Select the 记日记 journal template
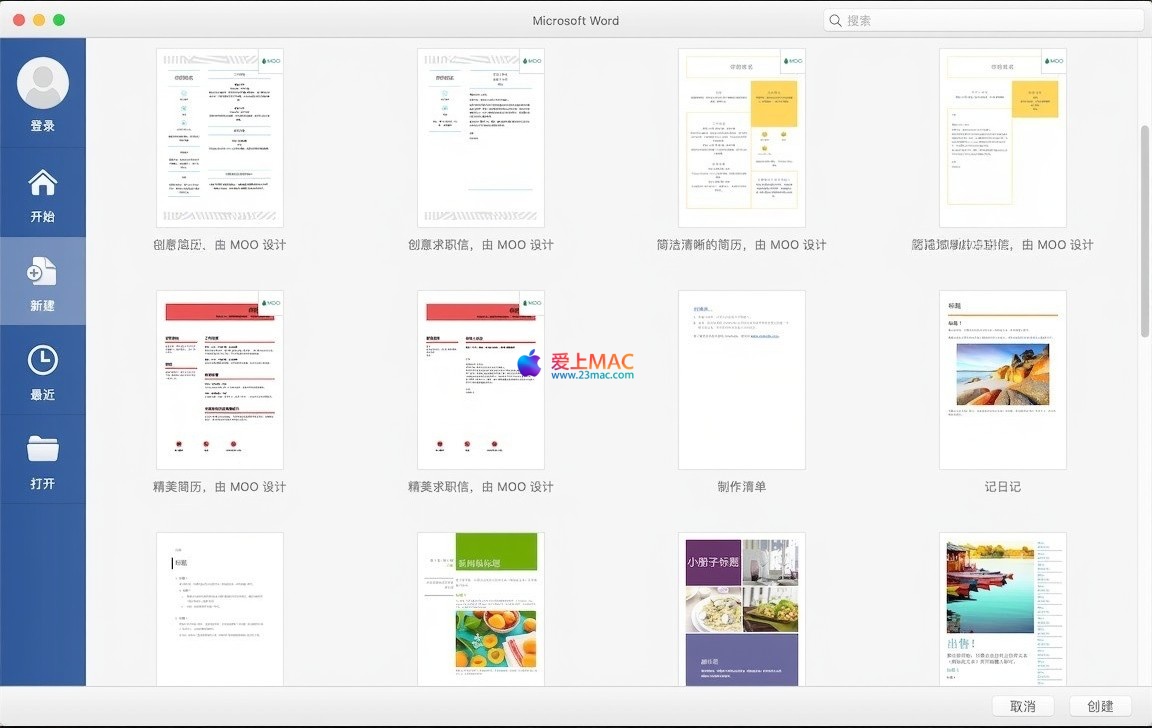Image resolution: width=1152 pixels, height=728 pixels. (x=1002, y=380)
